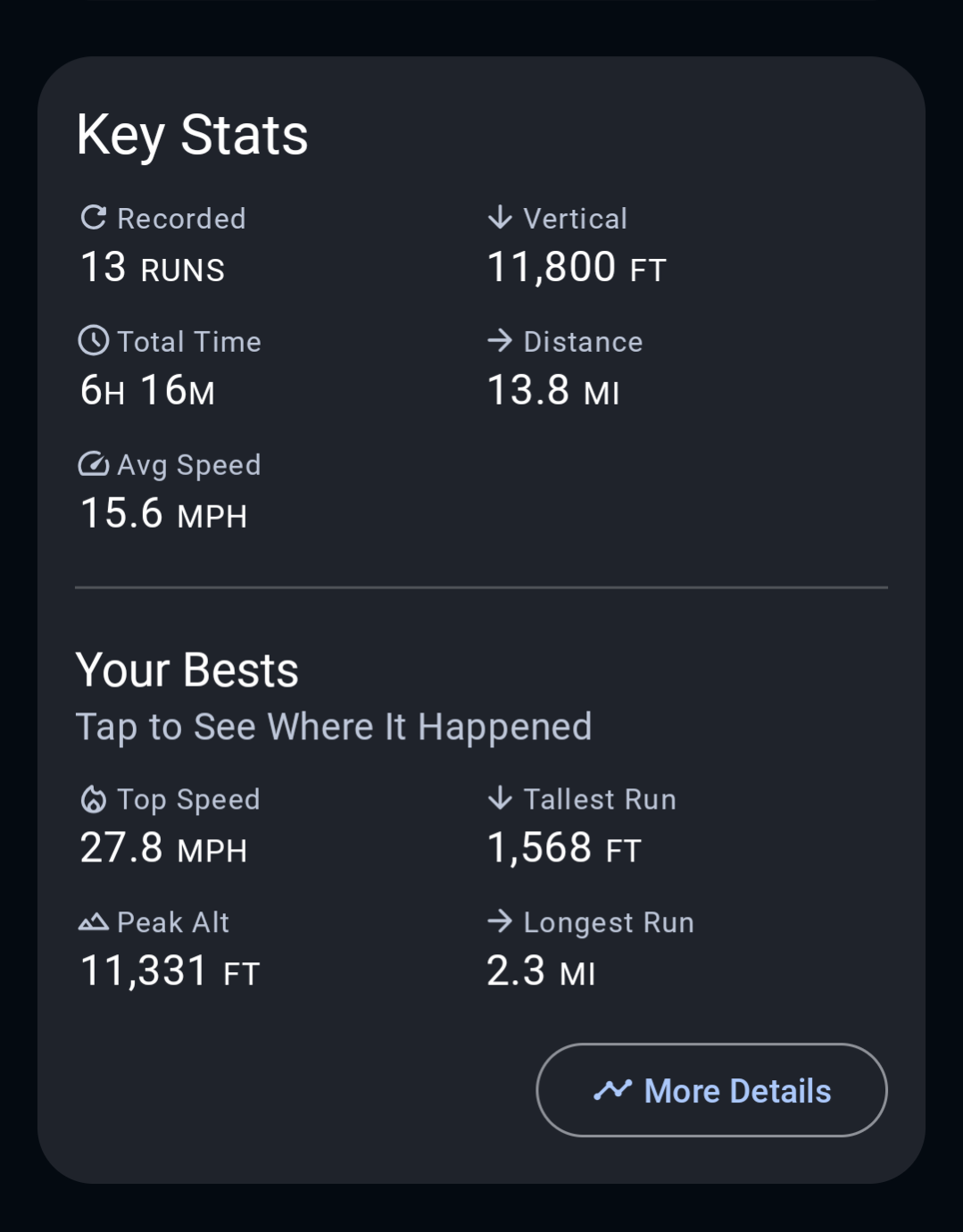
Task: Select the 13 RUNS recorded stat
Action: coord(153,268)
